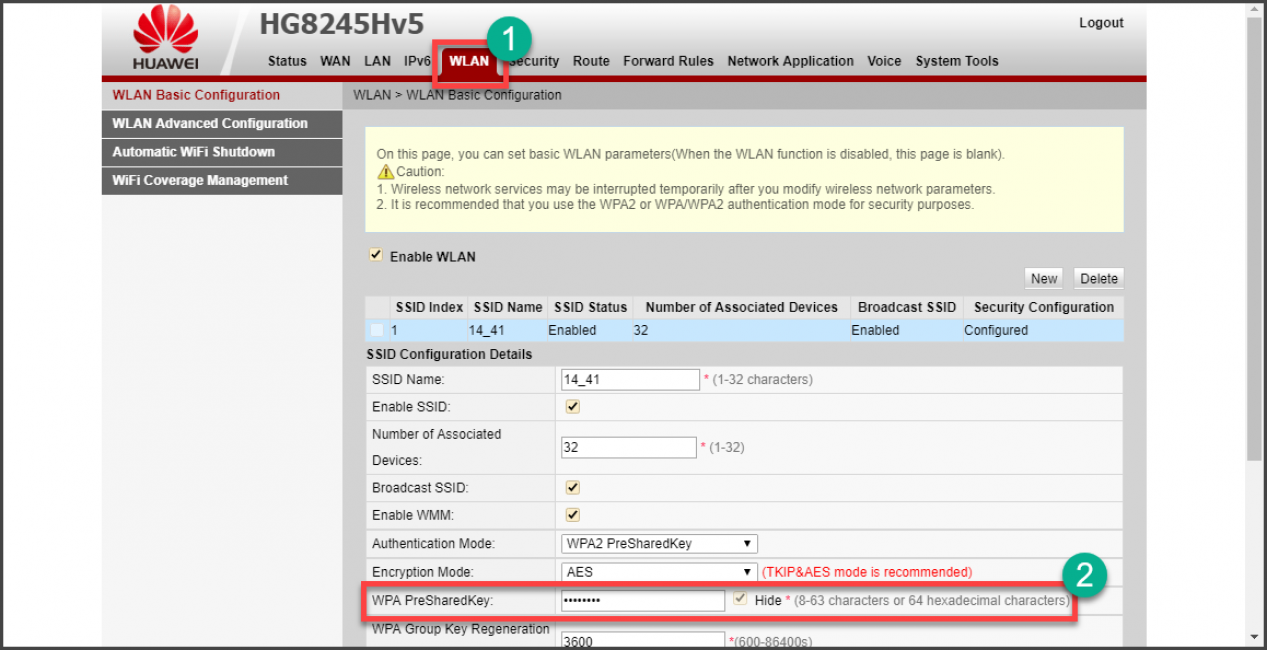
Task: Click the WPA PreSharedKey password field
Action: (642, 600)
